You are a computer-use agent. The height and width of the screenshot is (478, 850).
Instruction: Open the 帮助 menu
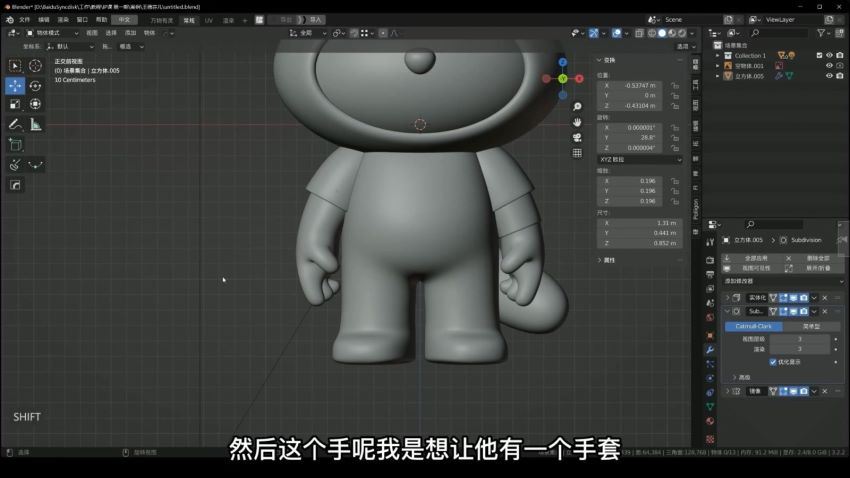pos(102,20)
